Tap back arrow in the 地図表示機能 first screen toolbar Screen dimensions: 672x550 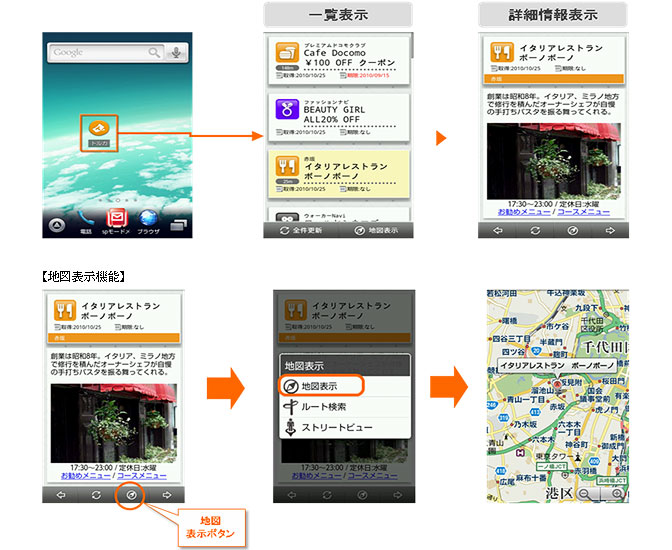[x=61, y=495]
